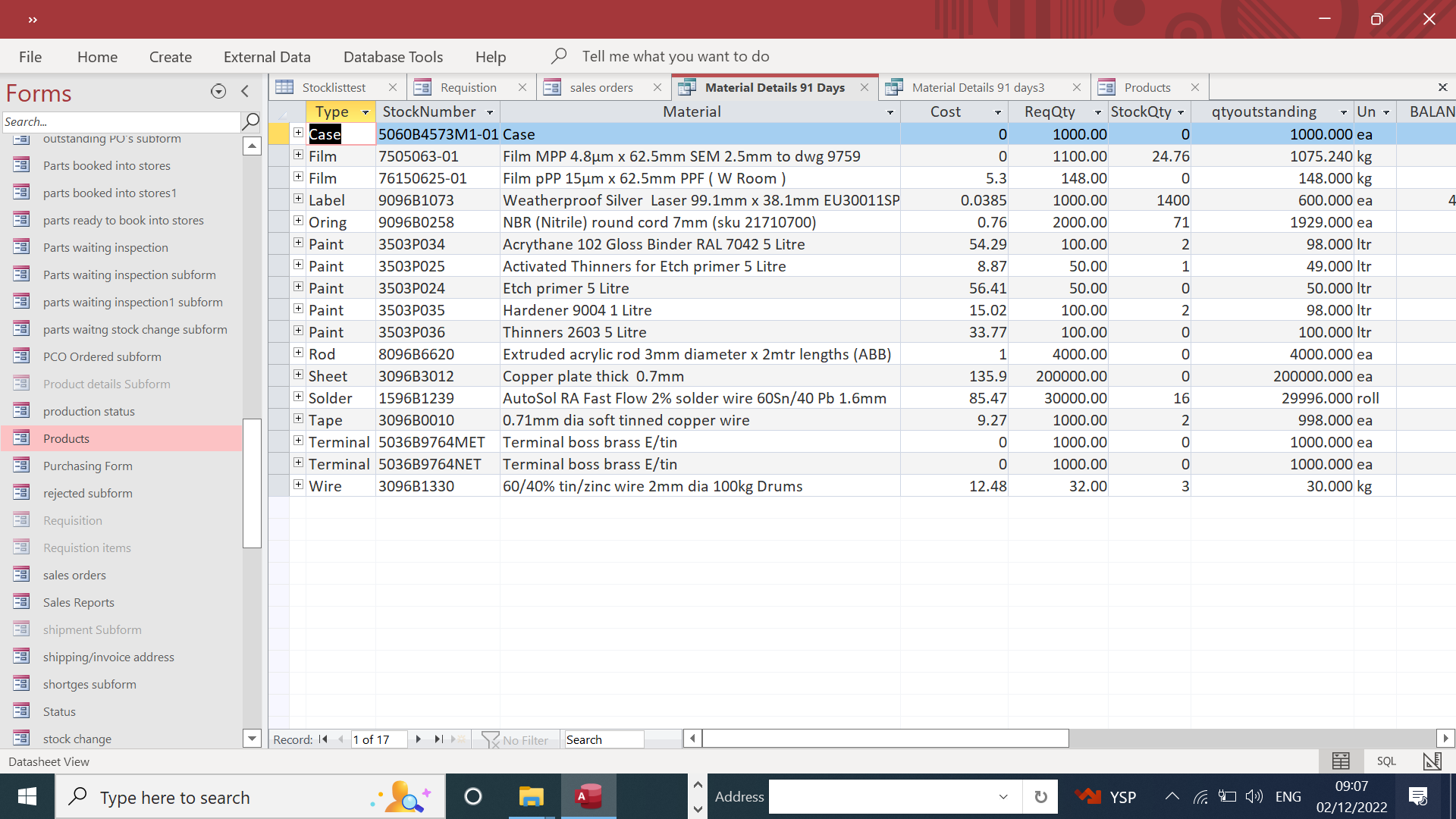Go to the first record
The height and width of the screenshot is (819, 1456).
324,739
